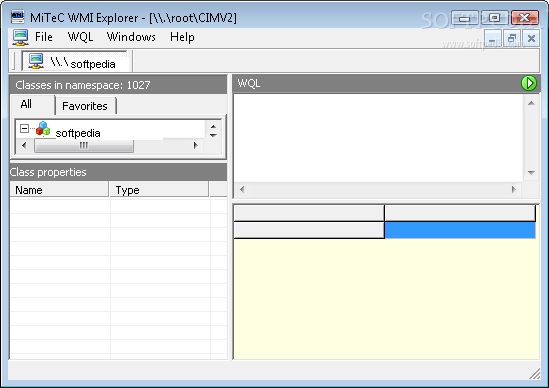Viewport: 549px width, 388px height.
Task: Restore the inner MDI child window
Action: click(x=512, y=38)
